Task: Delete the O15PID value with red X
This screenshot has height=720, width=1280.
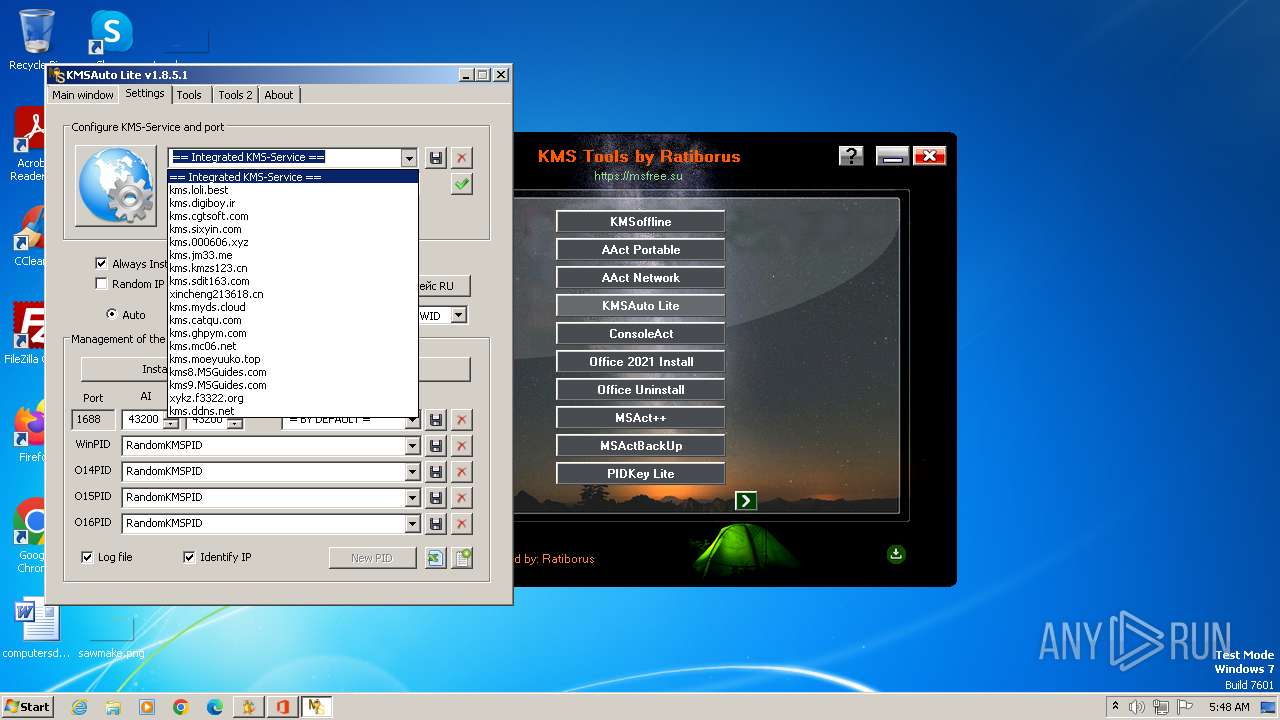Action: 462,498
